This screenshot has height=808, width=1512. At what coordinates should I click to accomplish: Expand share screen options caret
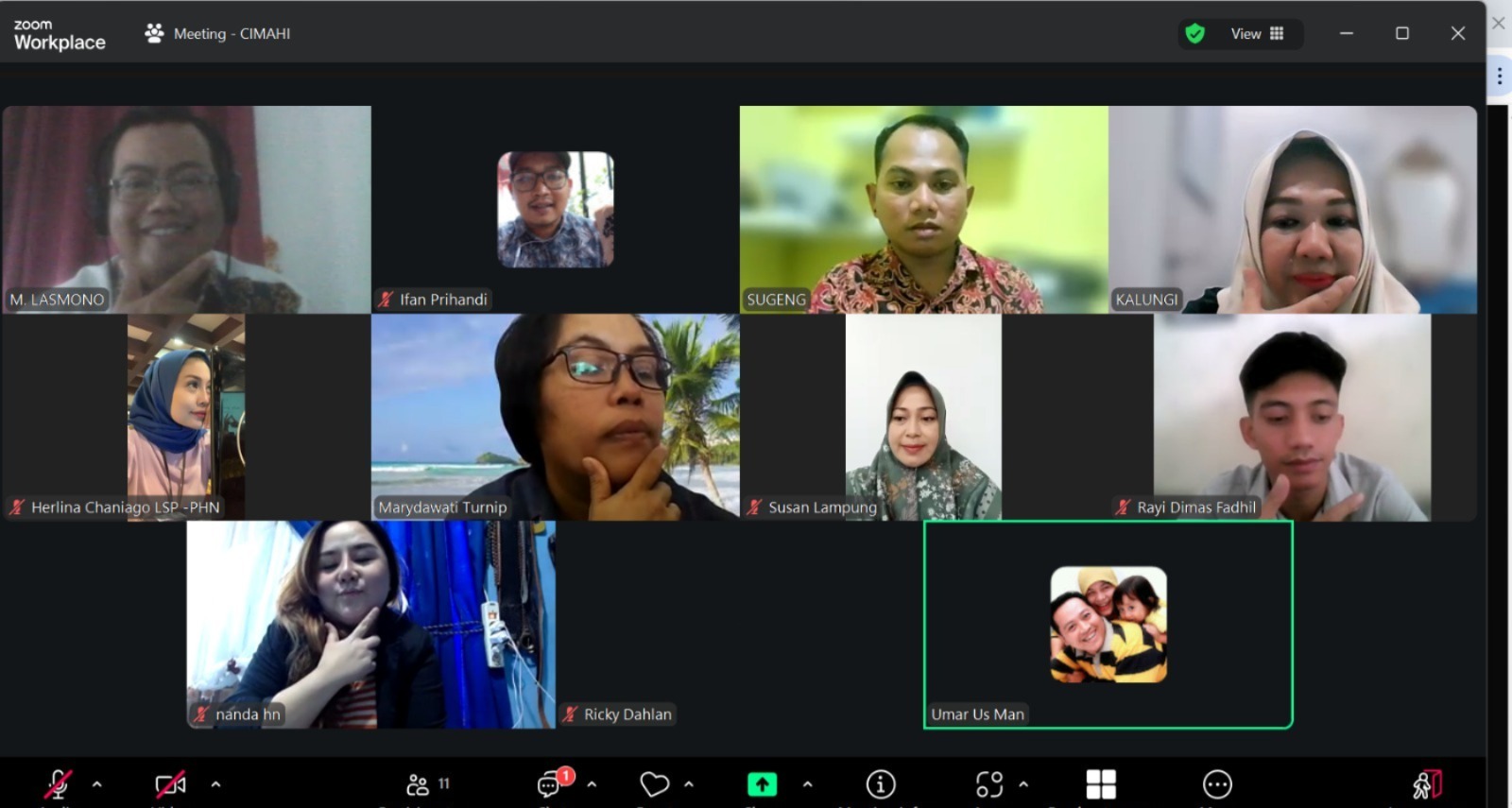coord(807,784)
